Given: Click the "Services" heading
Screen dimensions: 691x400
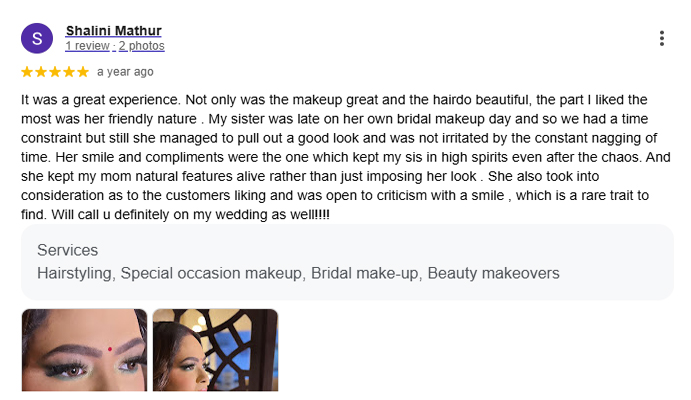Looking at the screenshot, I should click(x=67, y=250).
